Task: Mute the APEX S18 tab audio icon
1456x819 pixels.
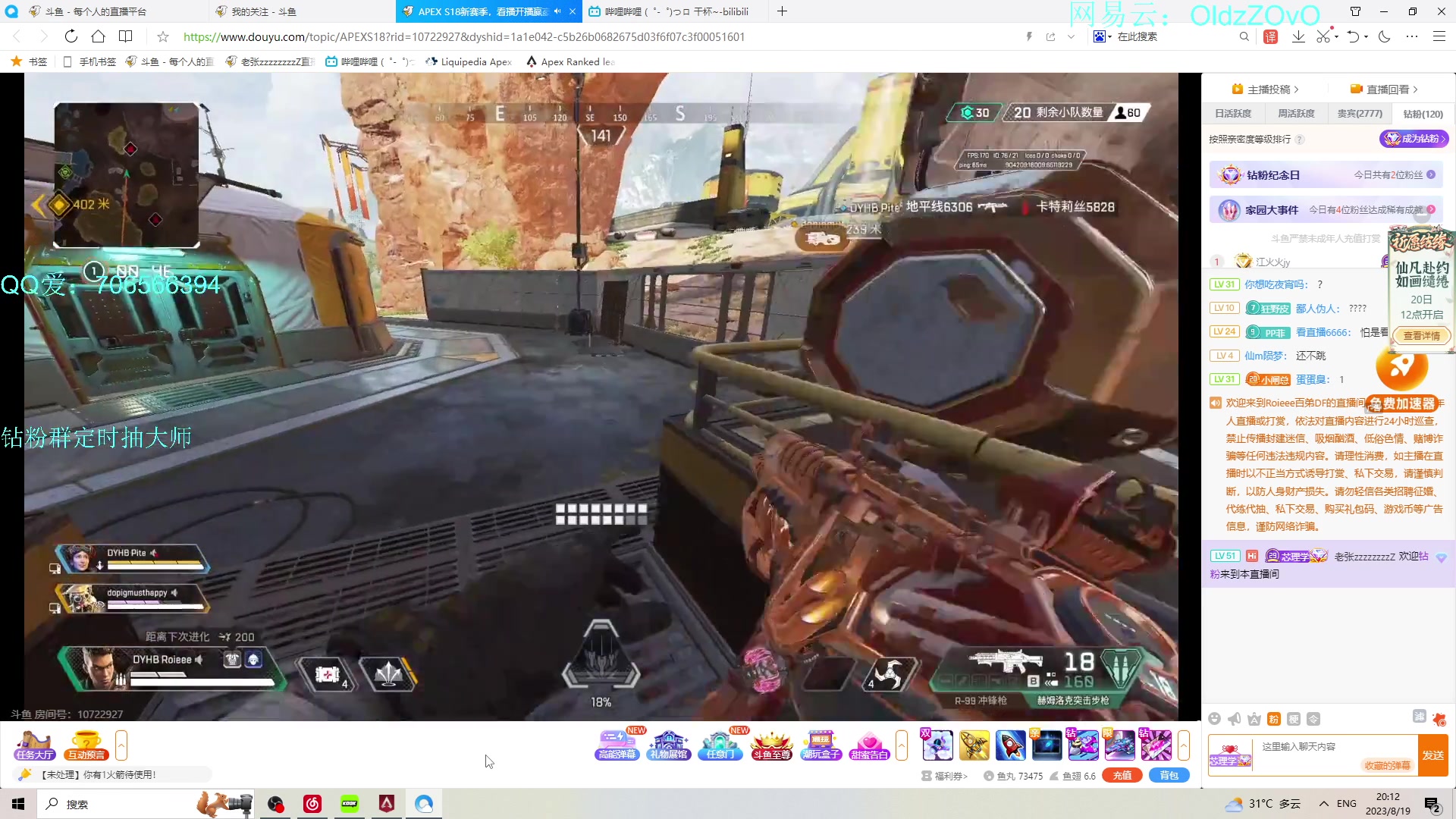Action: point(557,11)
